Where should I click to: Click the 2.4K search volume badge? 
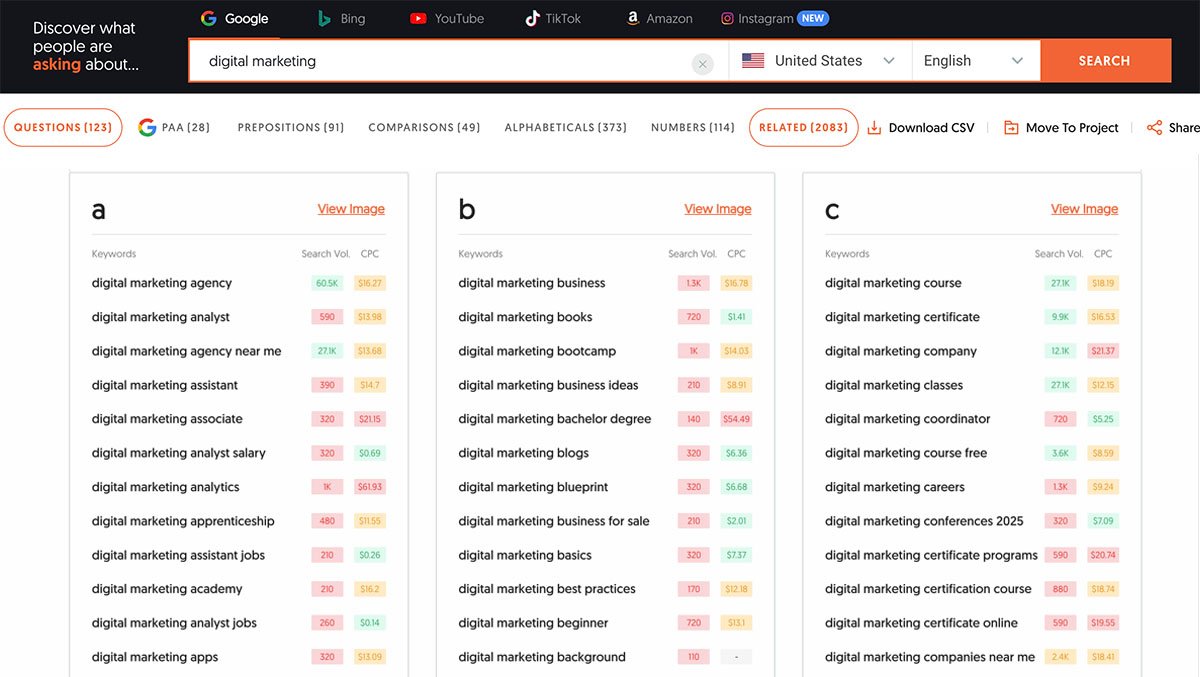click(x=1061, y=657)
